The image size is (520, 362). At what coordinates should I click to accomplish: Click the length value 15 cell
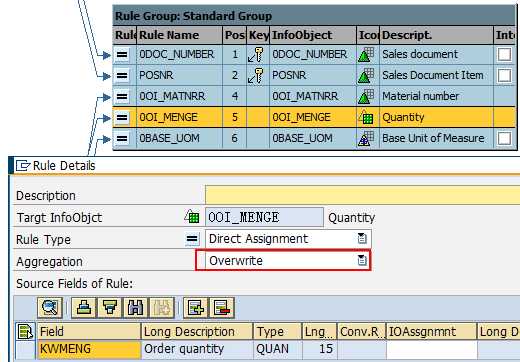[320, 349]
